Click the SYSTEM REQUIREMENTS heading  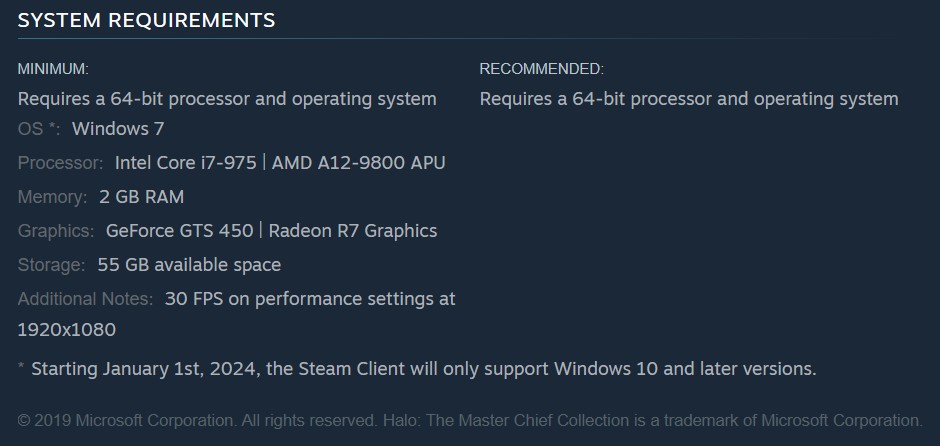pos(146,20)
